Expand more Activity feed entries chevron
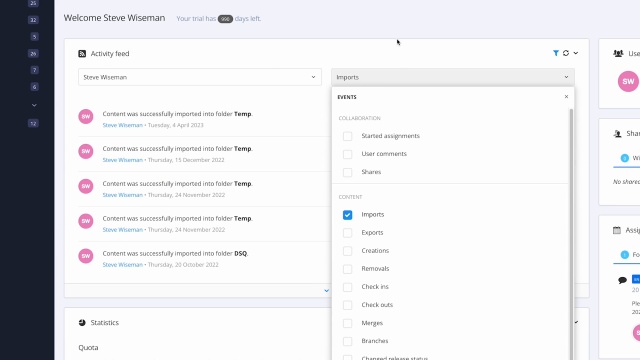The image size is (640, 360). pos(326,291)
